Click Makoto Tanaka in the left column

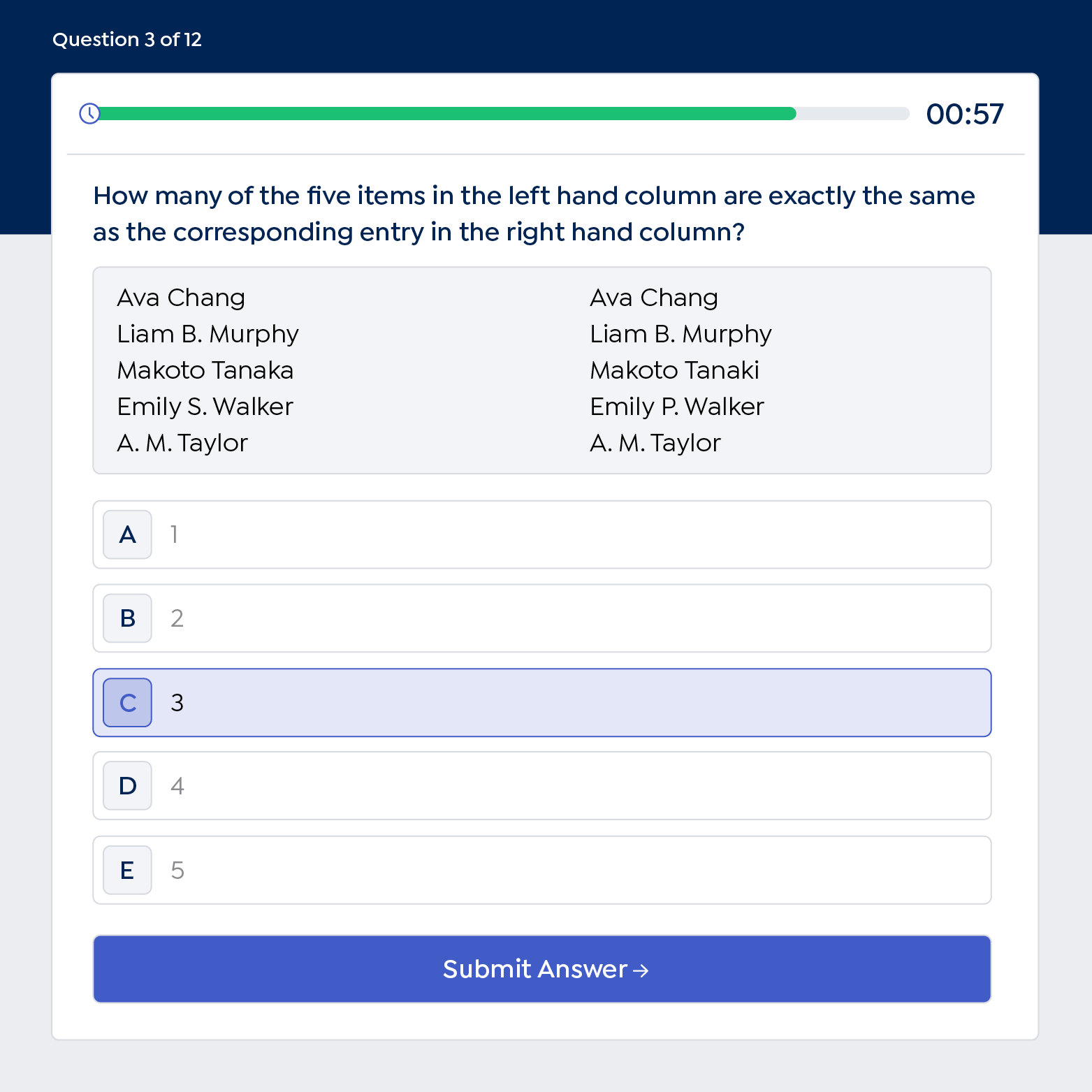click(x=205, y=370)
